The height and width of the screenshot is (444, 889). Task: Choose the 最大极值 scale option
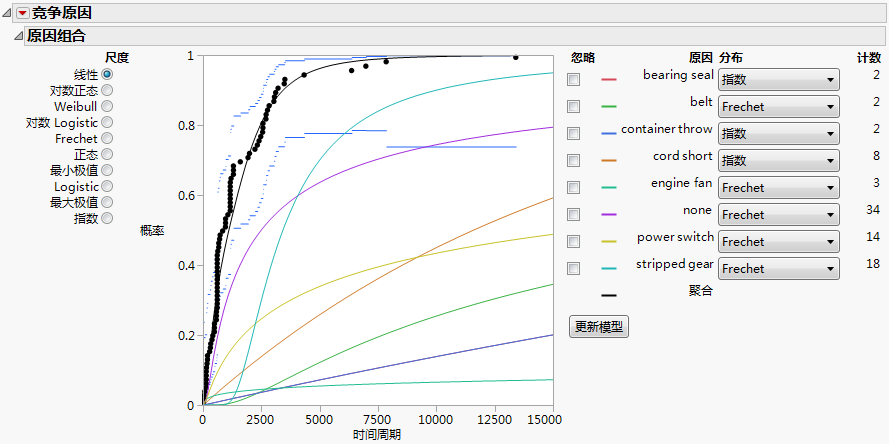pos(107,202)
